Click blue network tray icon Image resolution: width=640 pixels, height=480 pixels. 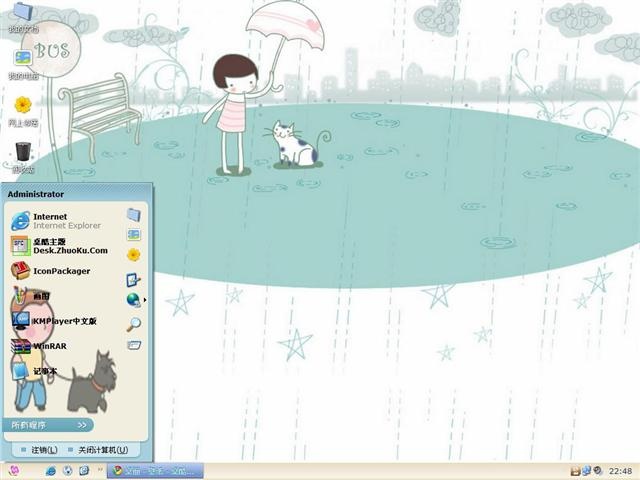point(587,471)
